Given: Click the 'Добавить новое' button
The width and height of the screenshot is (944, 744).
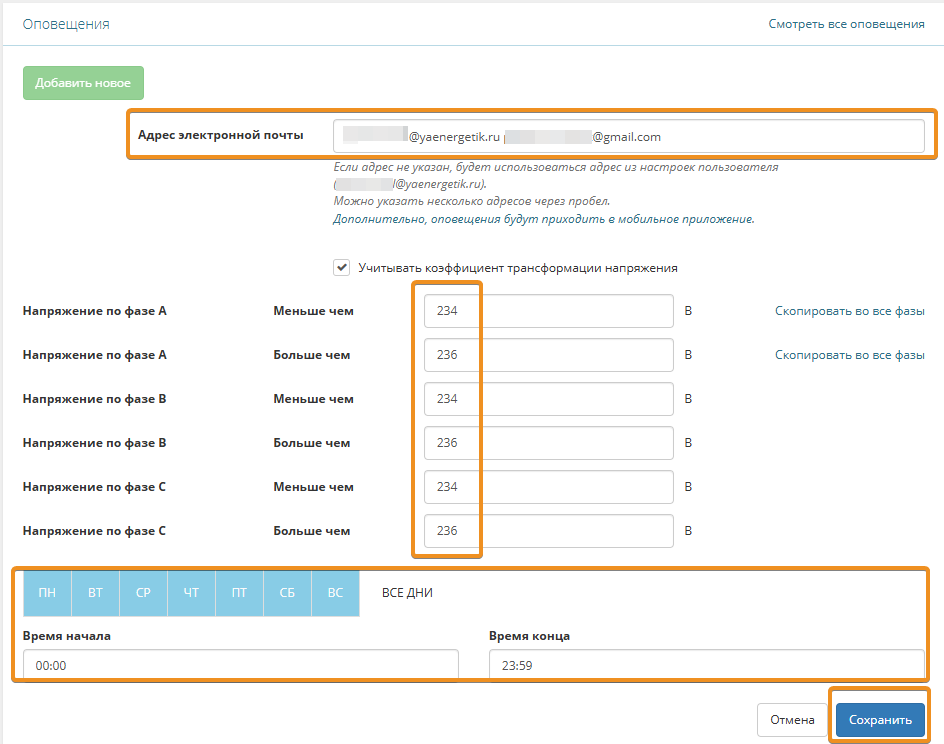Looking at the screenshot, I should (83, 83).
